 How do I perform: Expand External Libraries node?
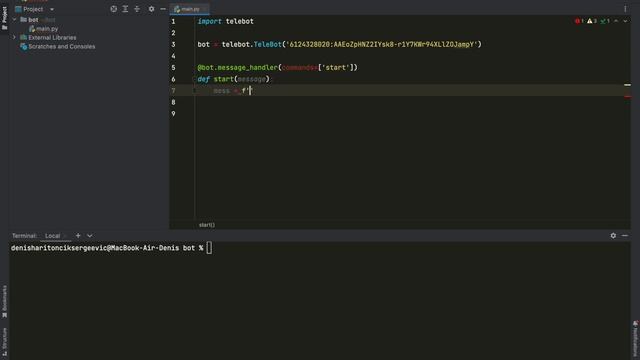pyautogui.click(x=15, y=37)
